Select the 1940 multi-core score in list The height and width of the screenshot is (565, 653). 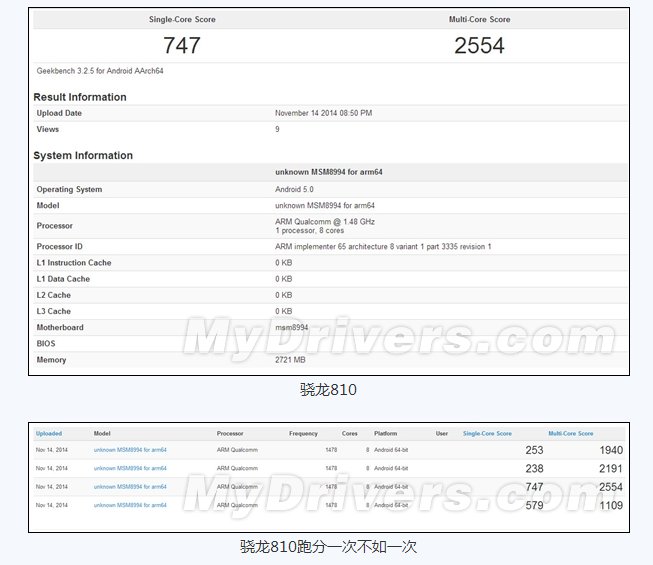611,450
